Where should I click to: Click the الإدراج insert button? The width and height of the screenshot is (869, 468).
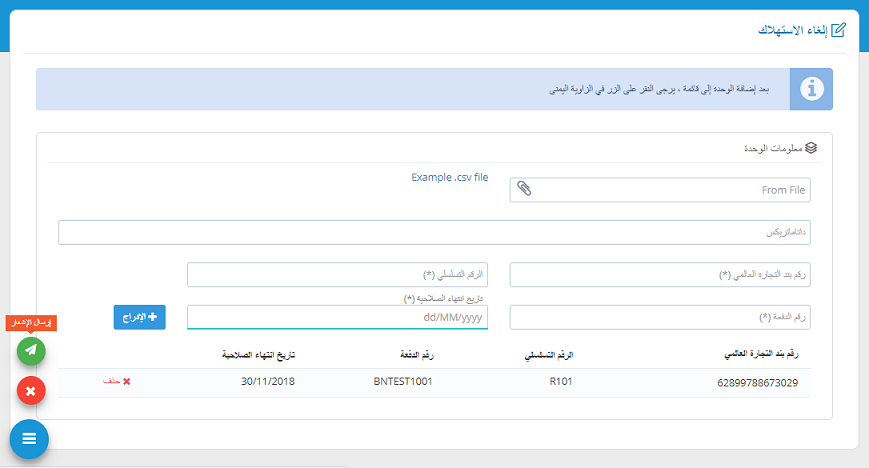[x=139, y=317]
